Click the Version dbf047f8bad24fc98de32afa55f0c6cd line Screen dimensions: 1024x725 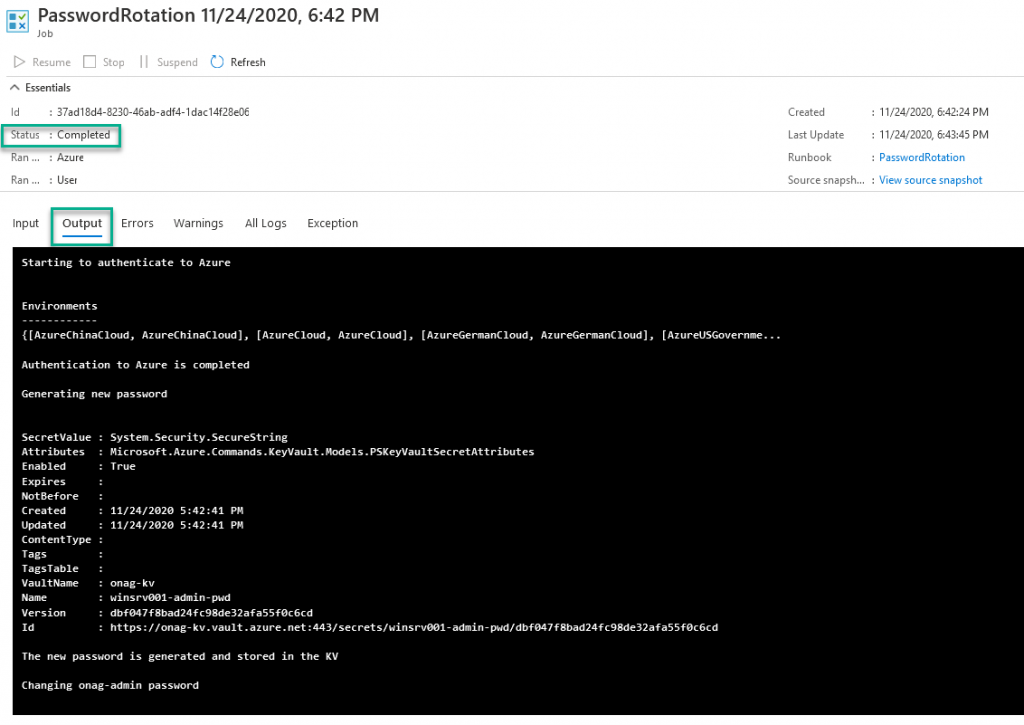point(167,613)
